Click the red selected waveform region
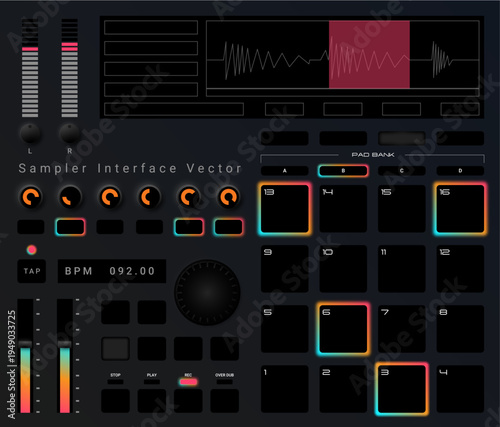The width and height of the screenshot is (500, 427). pos(369,54)
